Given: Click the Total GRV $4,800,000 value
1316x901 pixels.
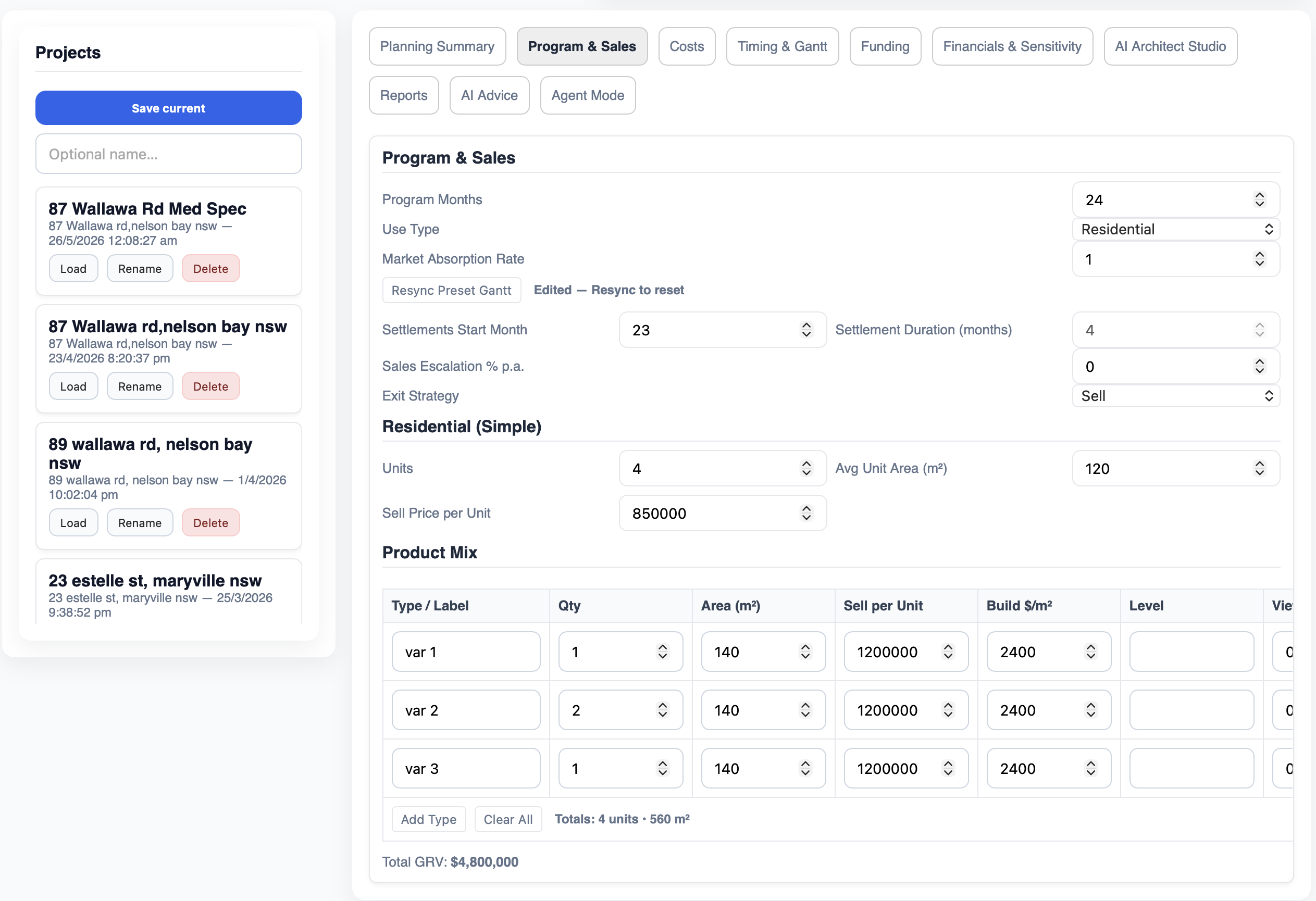Looking at the screenshot, I should (x=484, y=861).
